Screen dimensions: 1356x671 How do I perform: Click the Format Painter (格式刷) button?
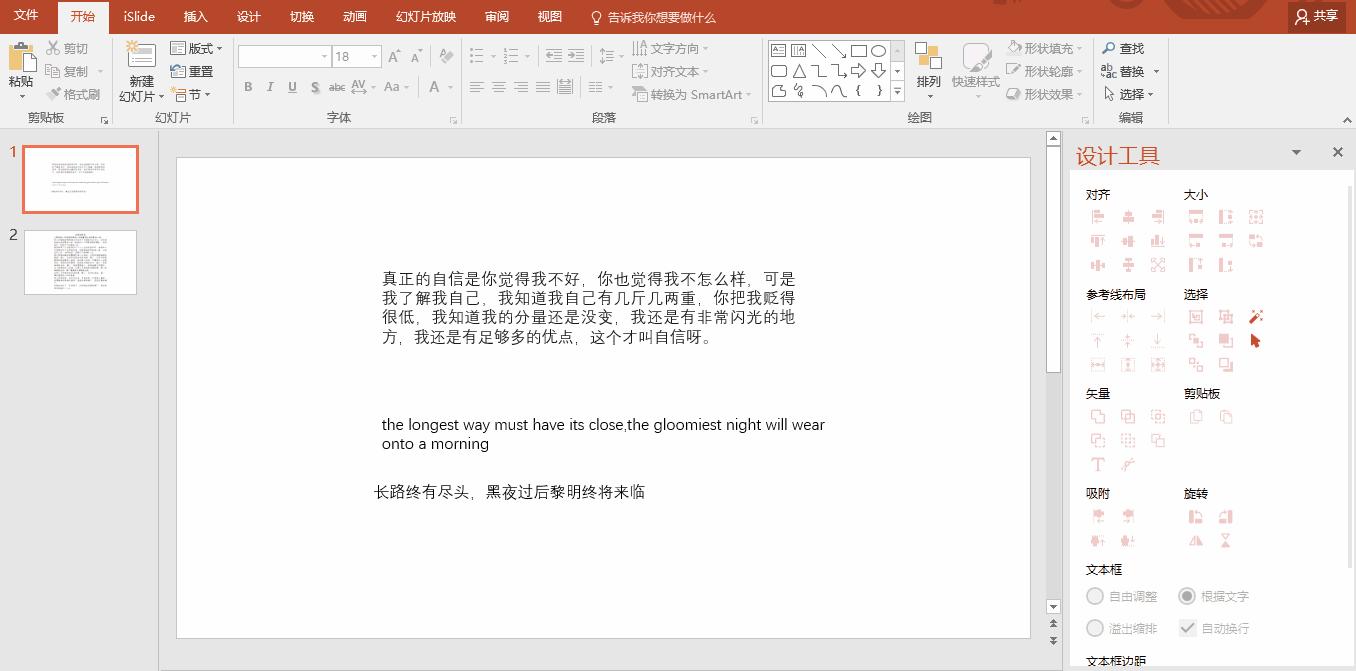point(73,94)
